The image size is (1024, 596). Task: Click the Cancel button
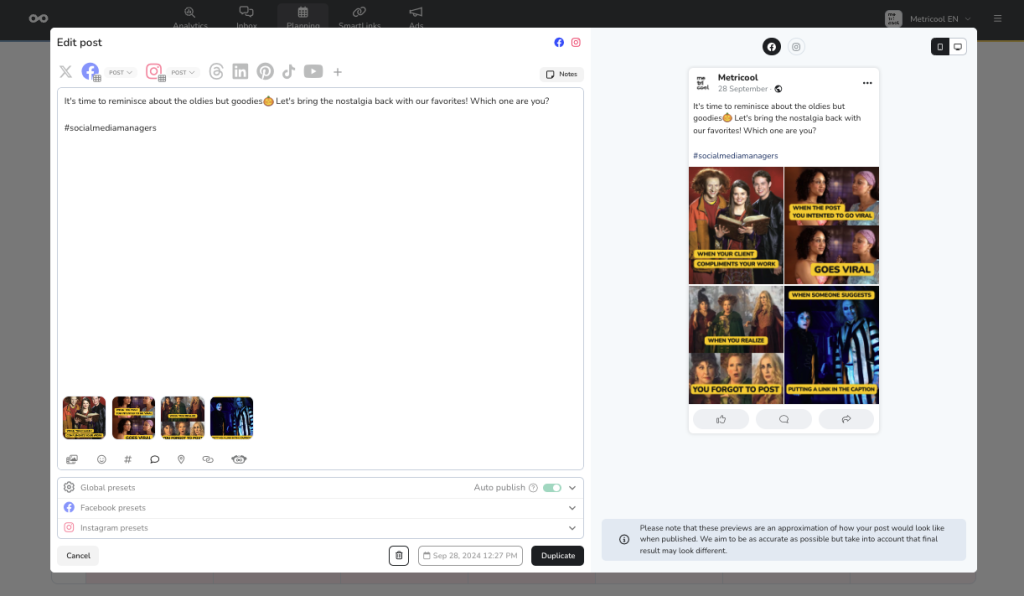(x=78, y=556)
